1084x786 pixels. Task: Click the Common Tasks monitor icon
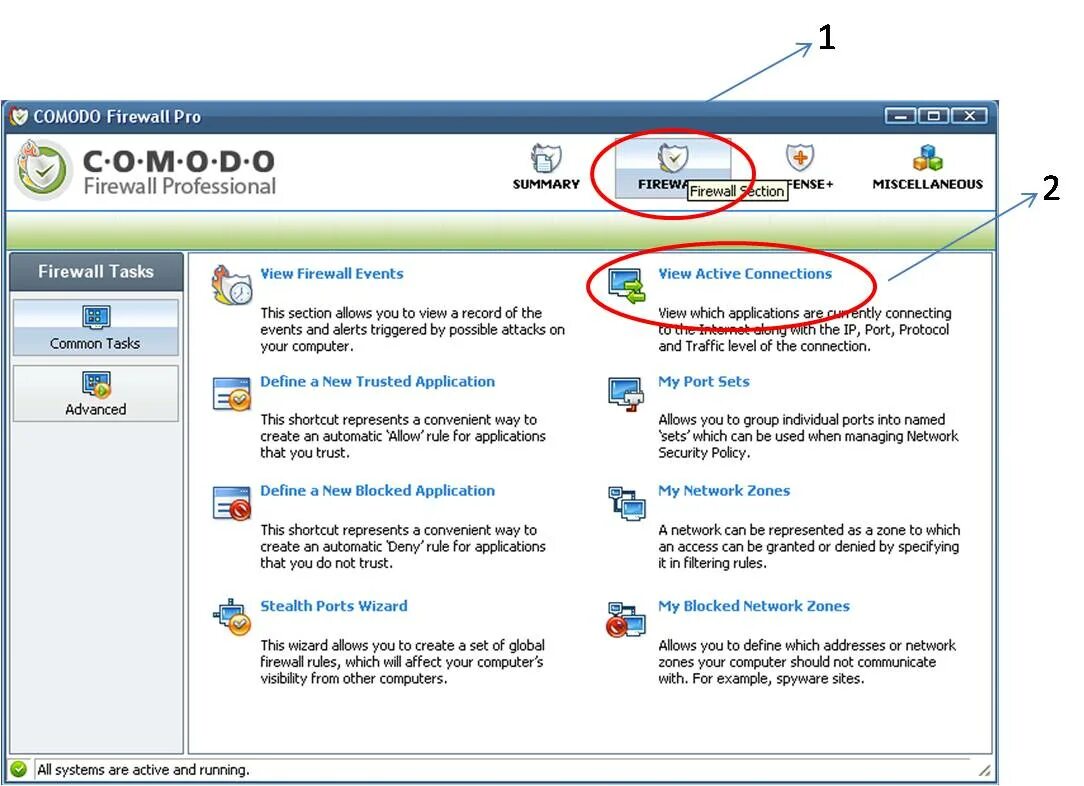pos(96,317)
